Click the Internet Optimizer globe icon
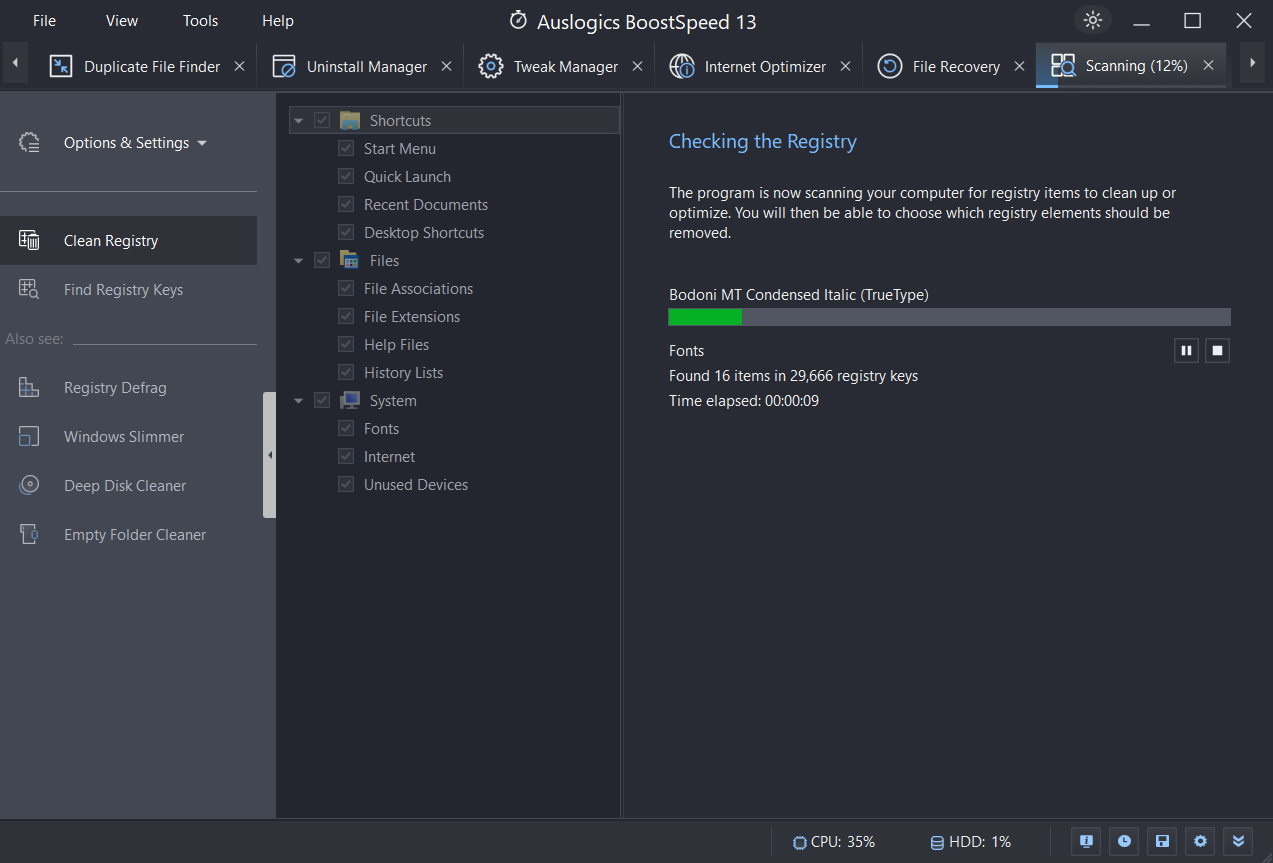The height and width of the screenshot is (863, 1273). coord(682,66)
